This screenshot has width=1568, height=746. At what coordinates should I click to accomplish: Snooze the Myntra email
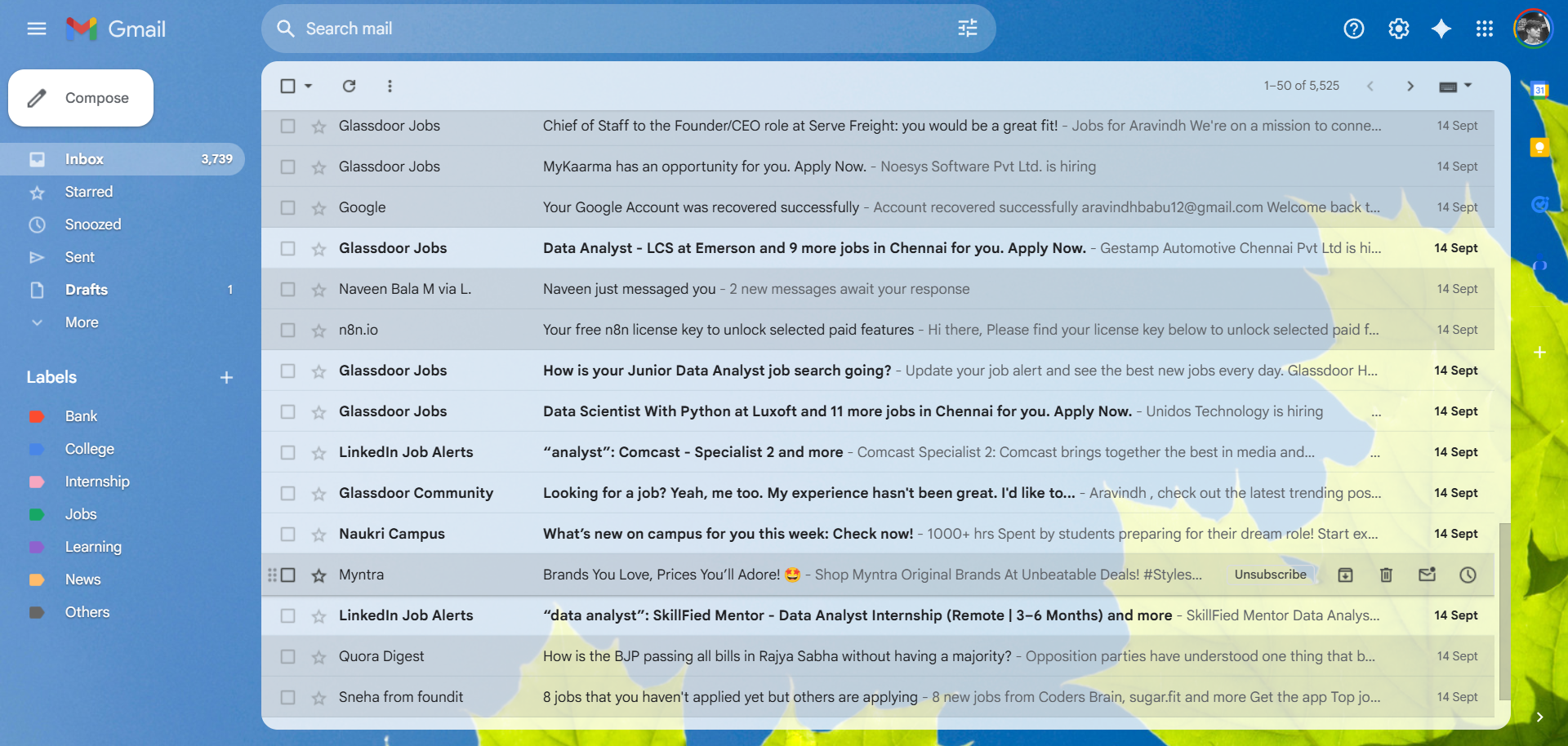(1468, 575)
